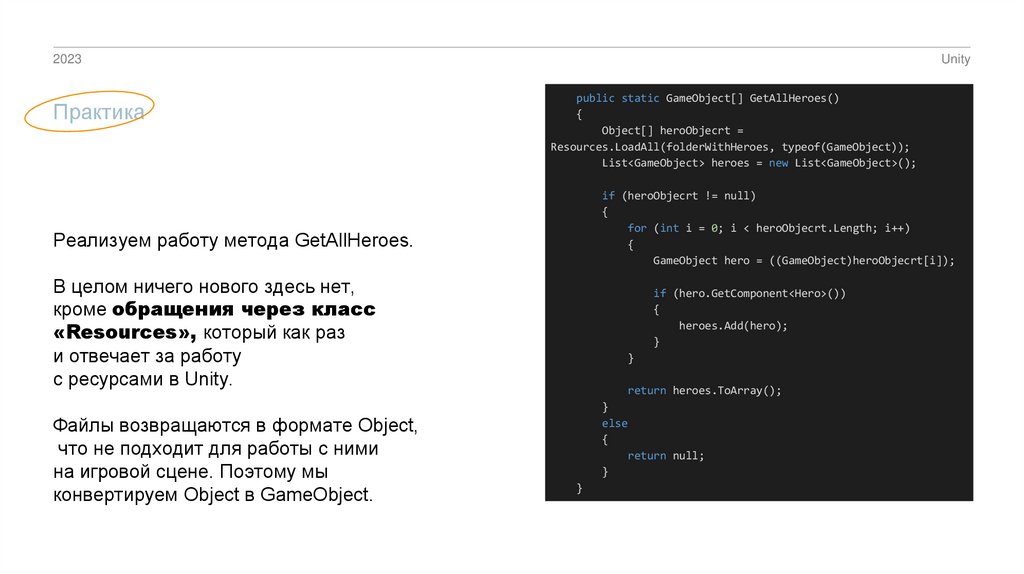
Task: Click the "Практика" slide heading
Action: tap(99, 112)
